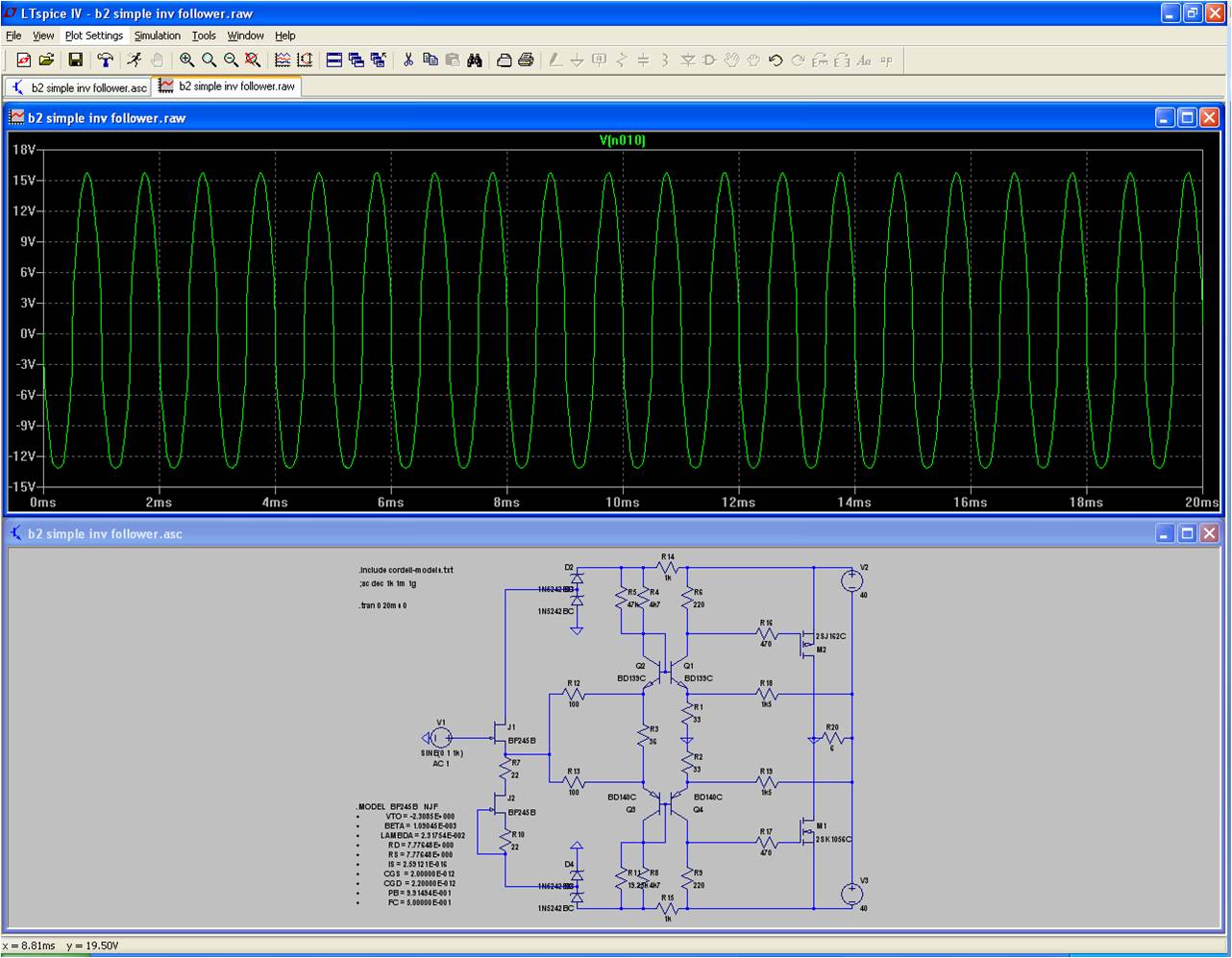This screenshot has height=958, width=1232.
Task: Select the Drag closed-hand tool
Action: click(x=754, y=60)
